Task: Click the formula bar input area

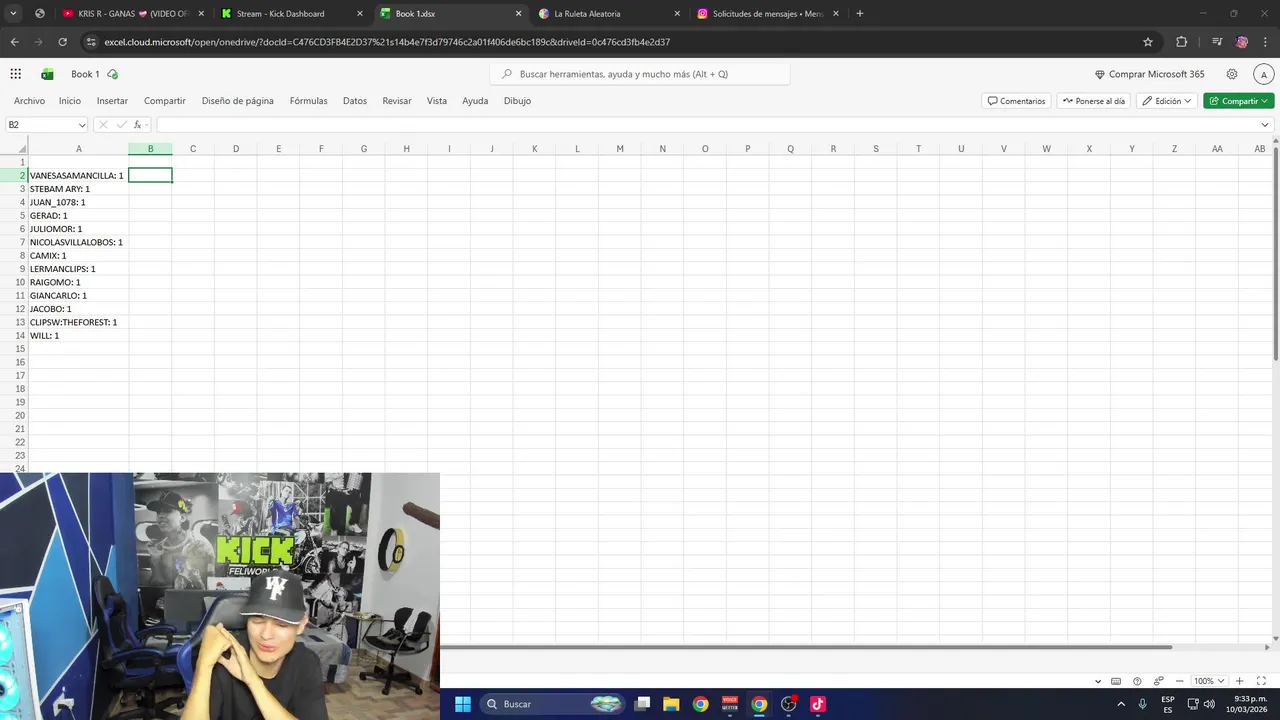Action: [705, 125]
